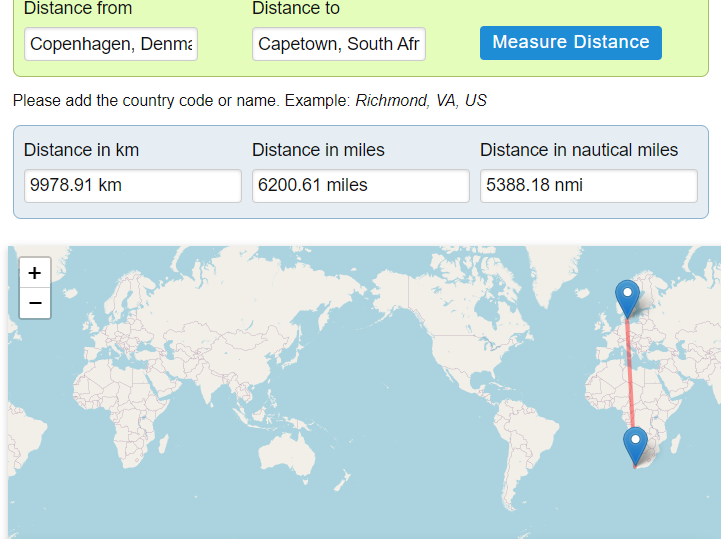Select the Distance in miles result field
This screenshot has height=539, width=721.
click(361, 185)
